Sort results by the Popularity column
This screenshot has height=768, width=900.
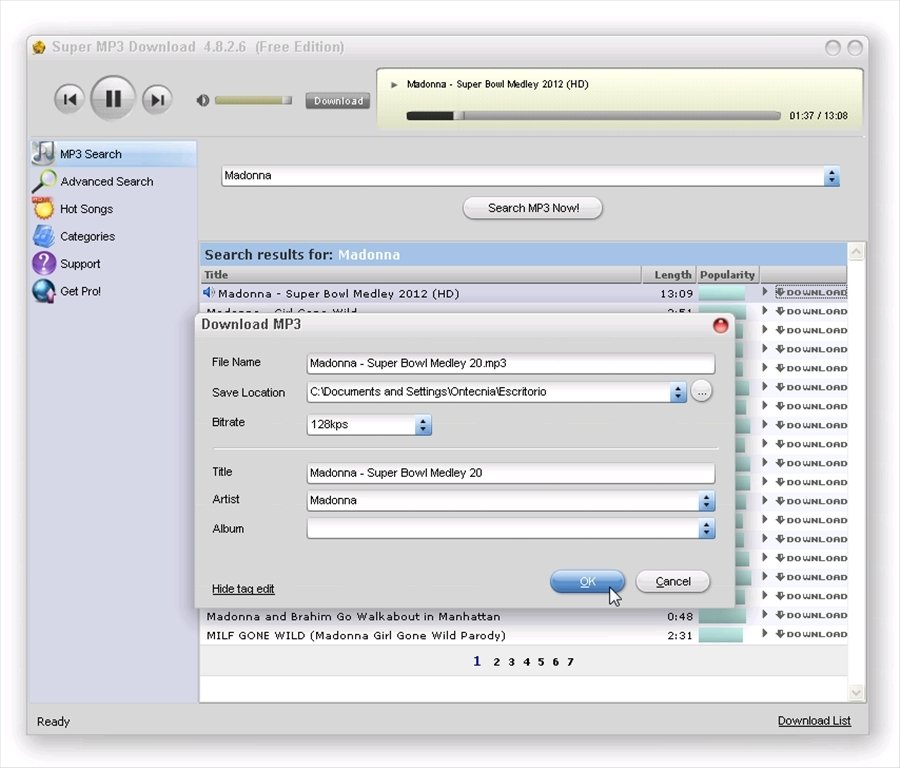click(728, 275)
